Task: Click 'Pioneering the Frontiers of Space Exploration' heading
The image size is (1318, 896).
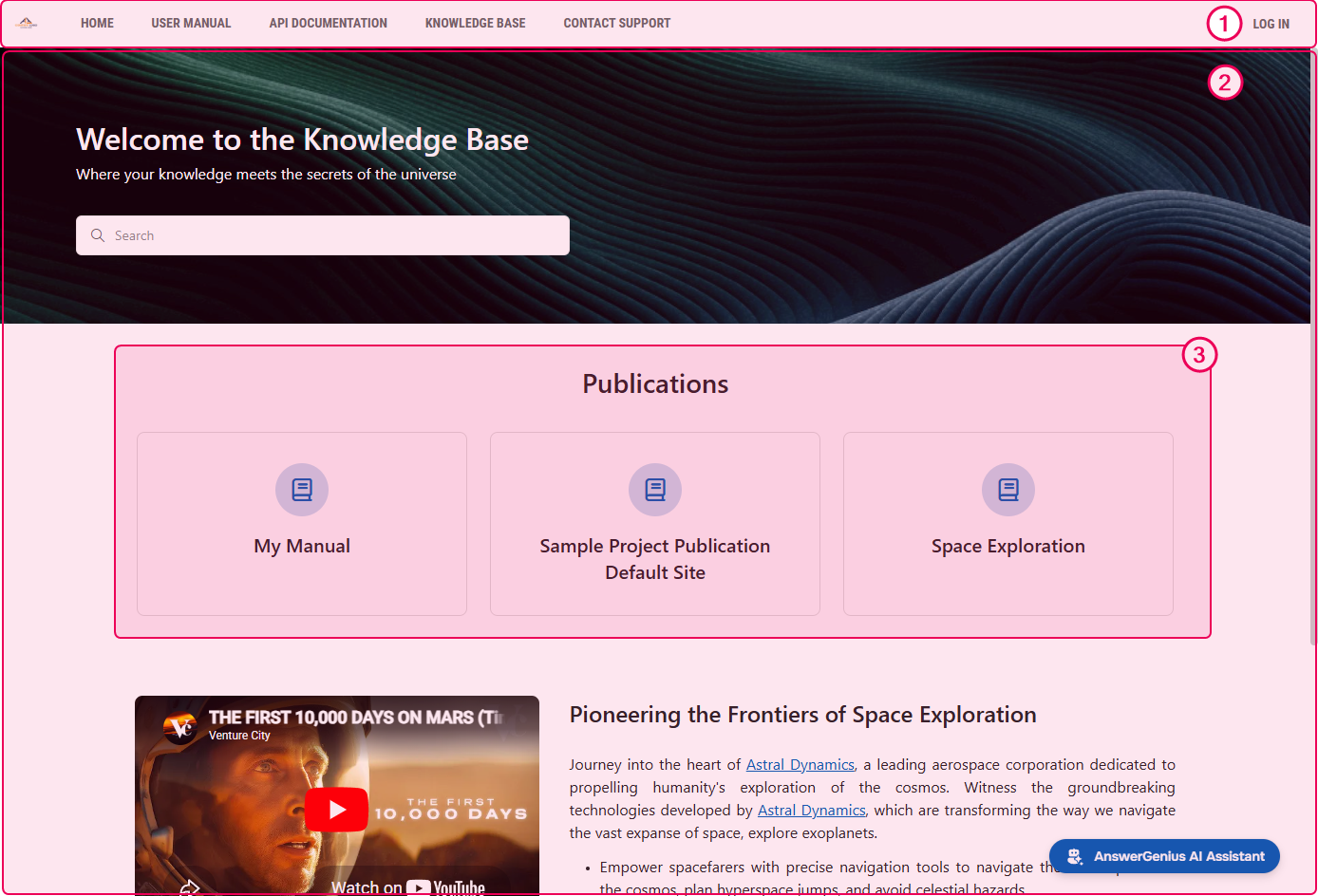Action: [803, 715]
